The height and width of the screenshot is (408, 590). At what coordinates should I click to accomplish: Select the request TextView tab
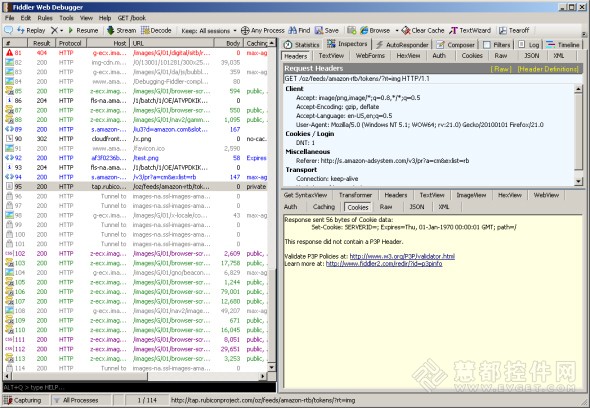click(331, 56)
